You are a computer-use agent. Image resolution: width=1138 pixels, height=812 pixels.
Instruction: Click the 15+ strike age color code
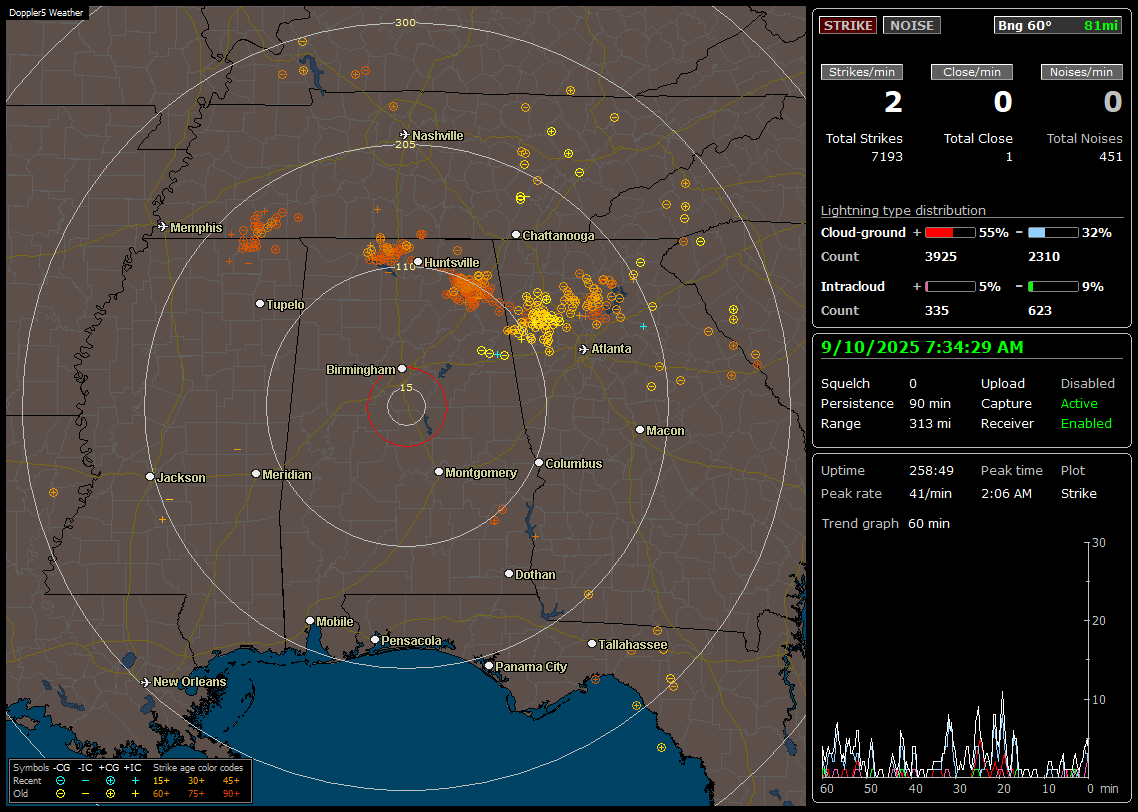pyautogui.click(x=161, y=781)
